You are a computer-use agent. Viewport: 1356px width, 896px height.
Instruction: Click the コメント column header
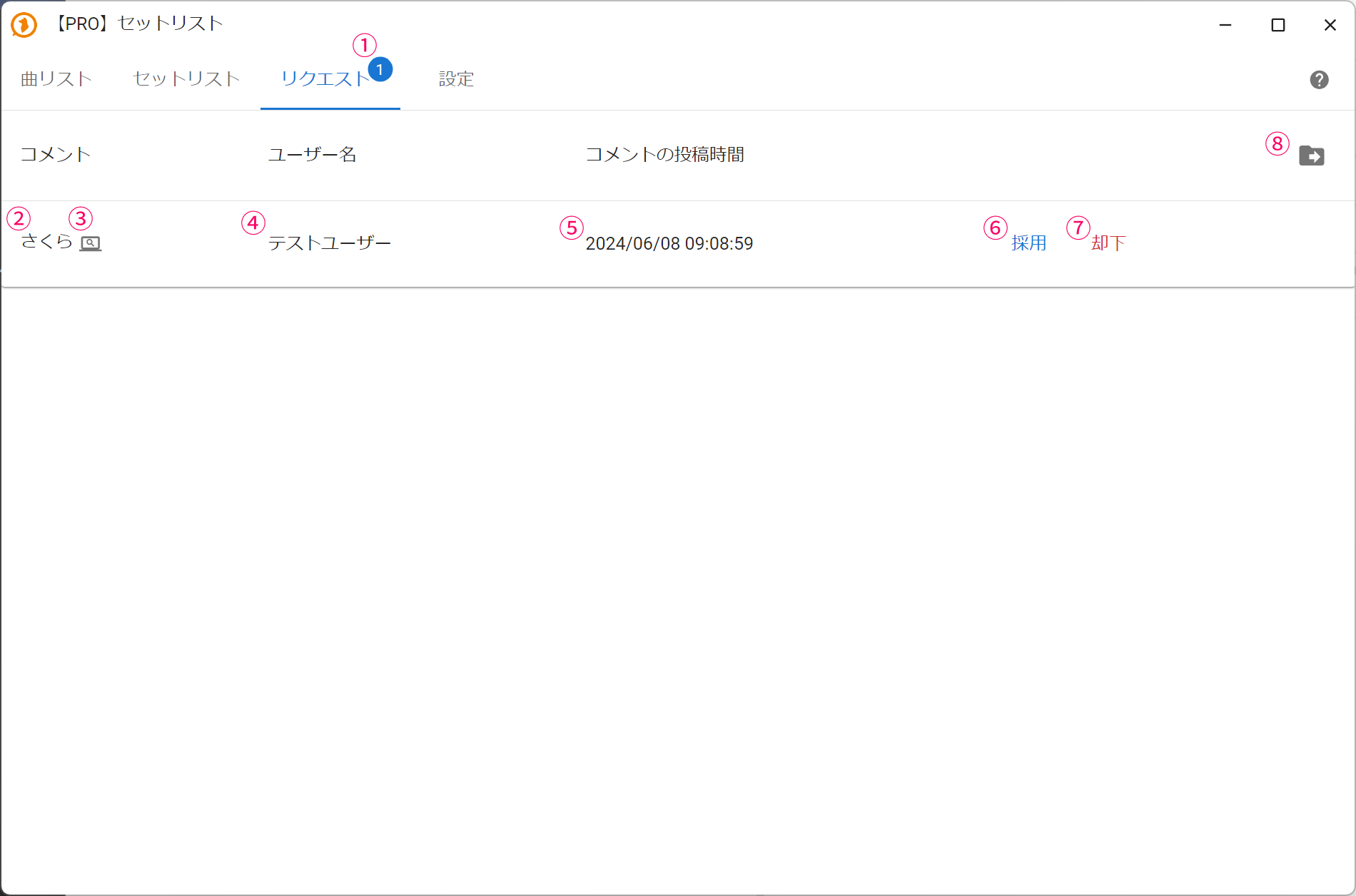point(56,155)
